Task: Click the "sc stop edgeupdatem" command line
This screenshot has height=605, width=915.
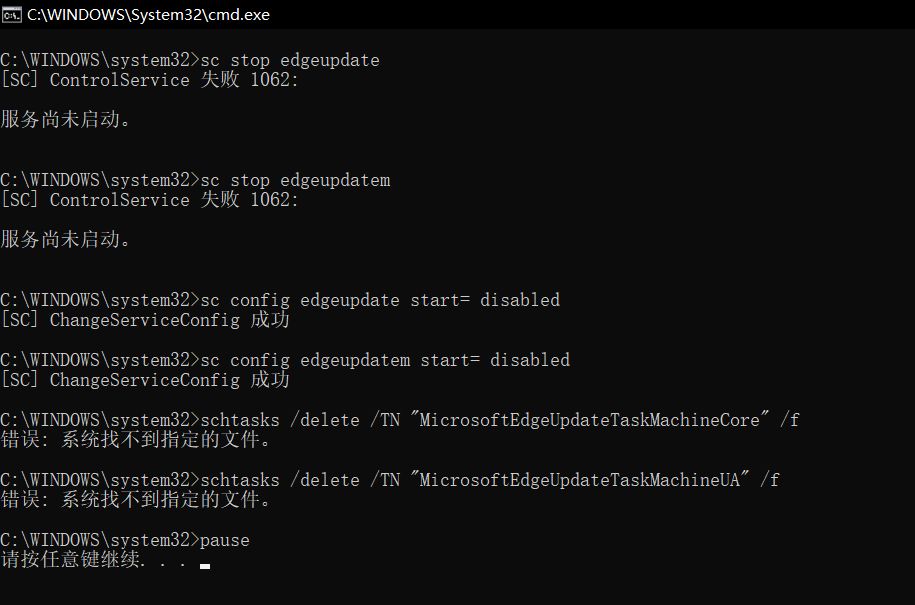Action: tap(295, 180)
